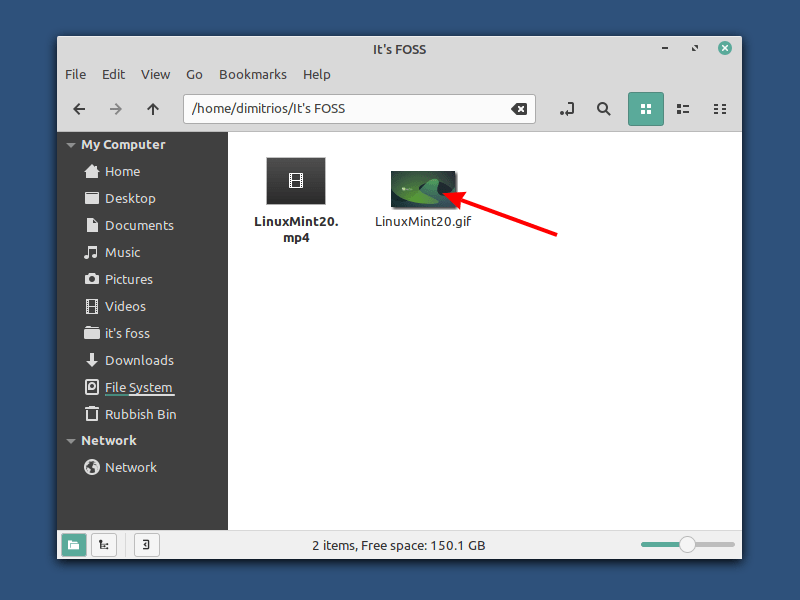This screenshot has height=600, width=800.
Task: Minimize the It's FOSS window
Action: (x=665, y=48)
